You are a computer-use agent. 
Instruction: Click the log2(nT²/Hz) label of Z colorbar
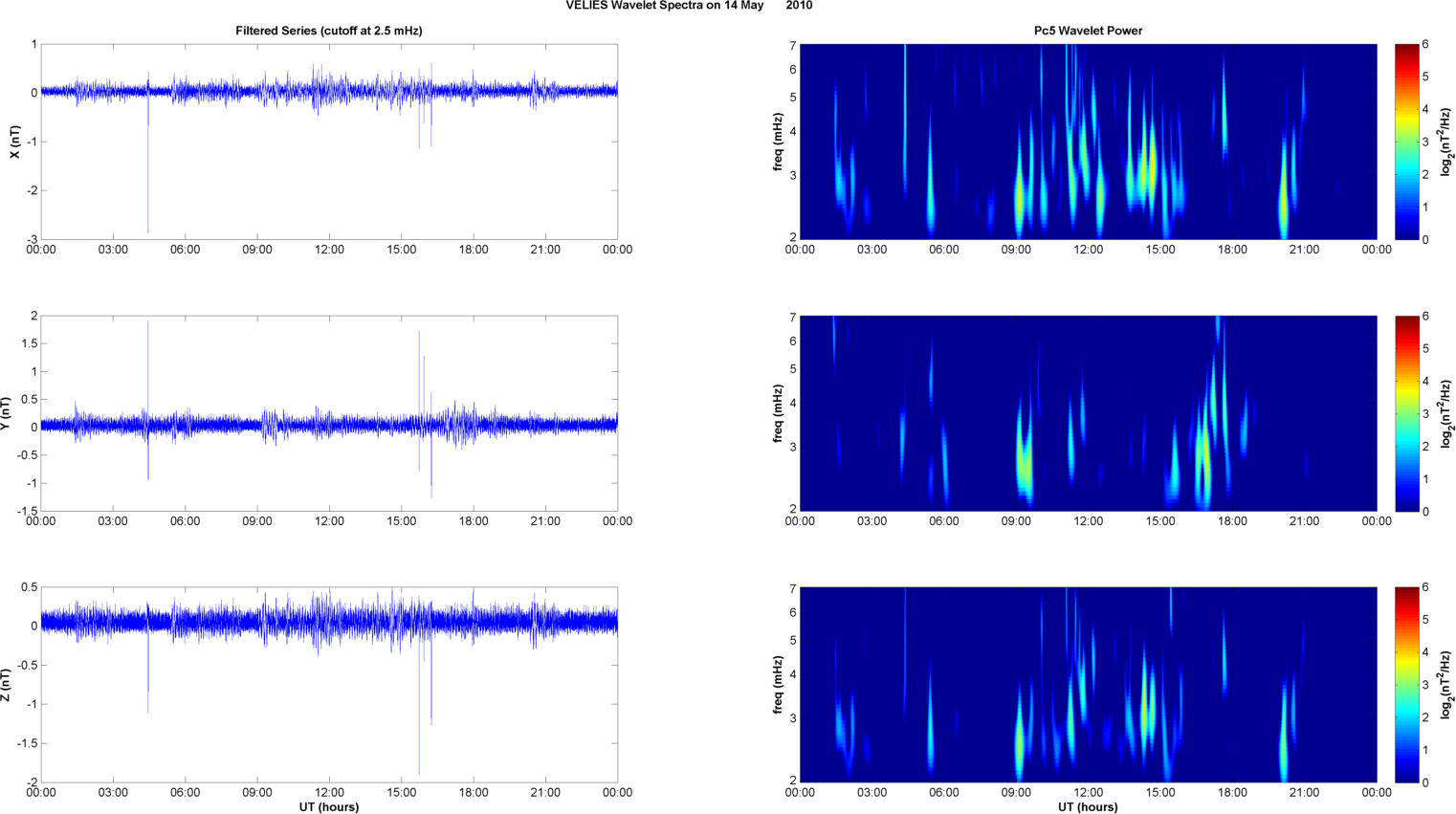pos(1447,685)
